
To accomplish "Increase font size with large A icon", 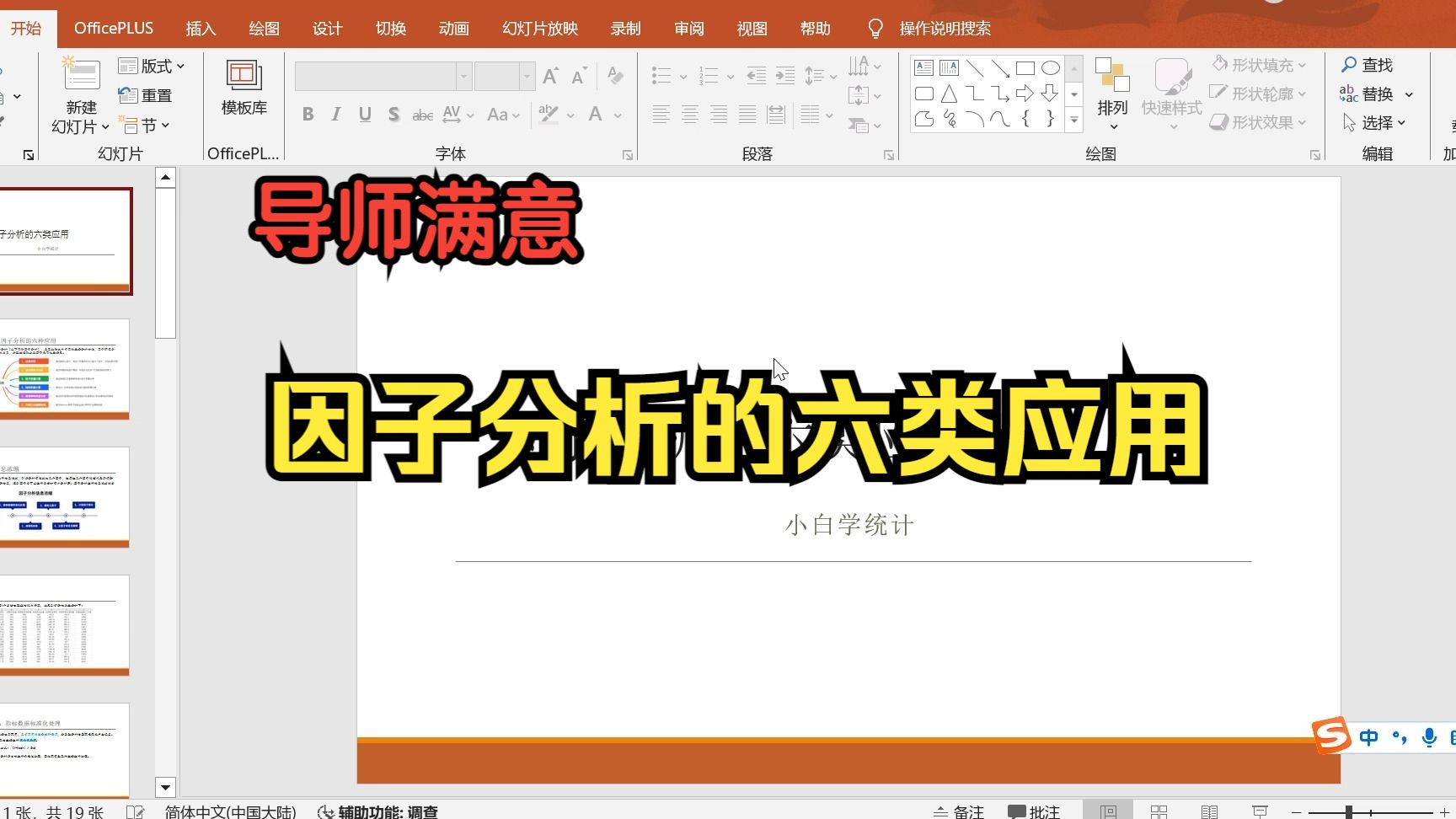I will (x=550, y=77).
